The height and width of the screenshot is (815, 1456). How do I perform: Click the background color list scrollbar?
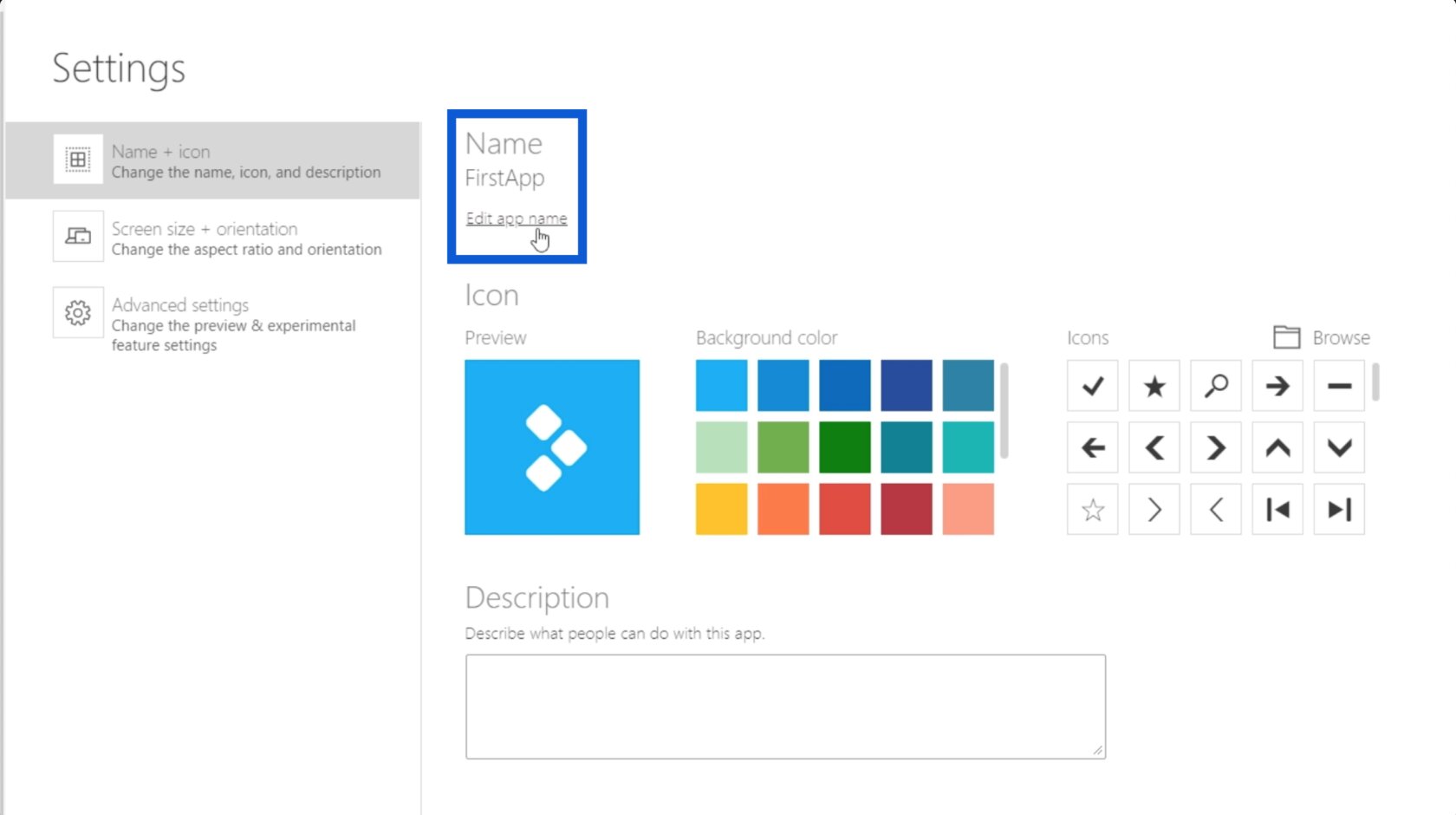pos(1004,407)
